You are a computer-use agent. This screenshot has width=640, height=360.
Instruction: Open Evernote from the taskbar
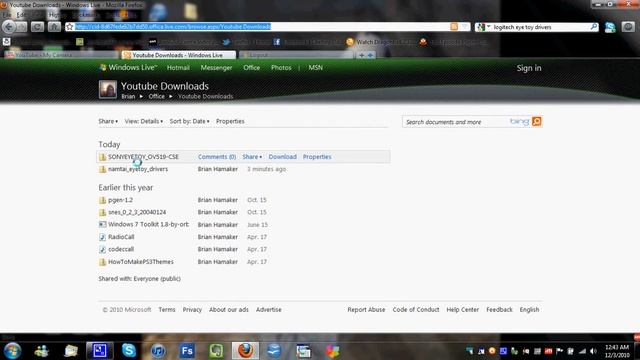pyautogui.click(x=216, y=351)
